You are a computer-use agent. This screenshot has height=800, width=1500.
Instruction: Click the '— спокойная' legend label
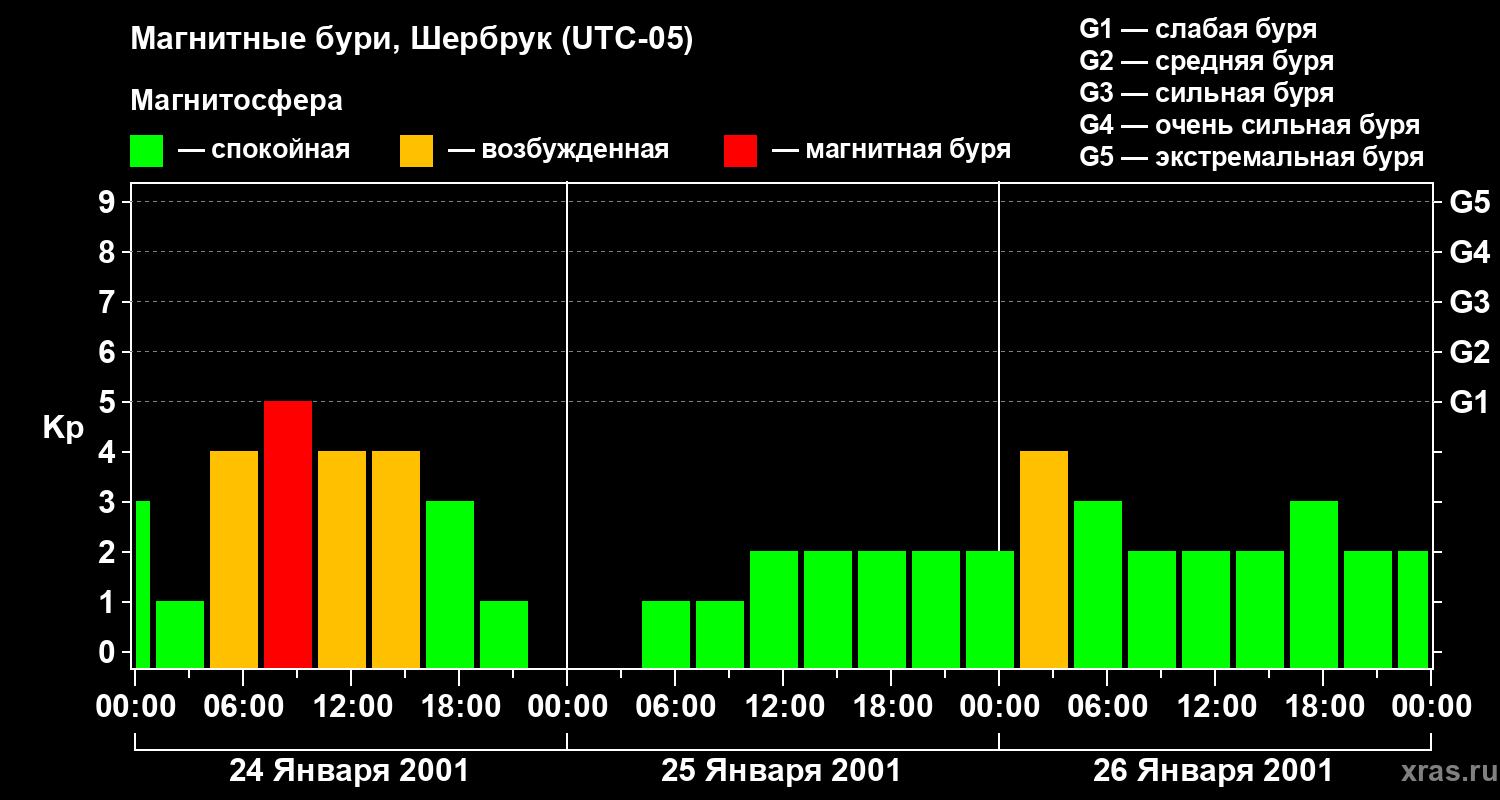click(264, 150)
